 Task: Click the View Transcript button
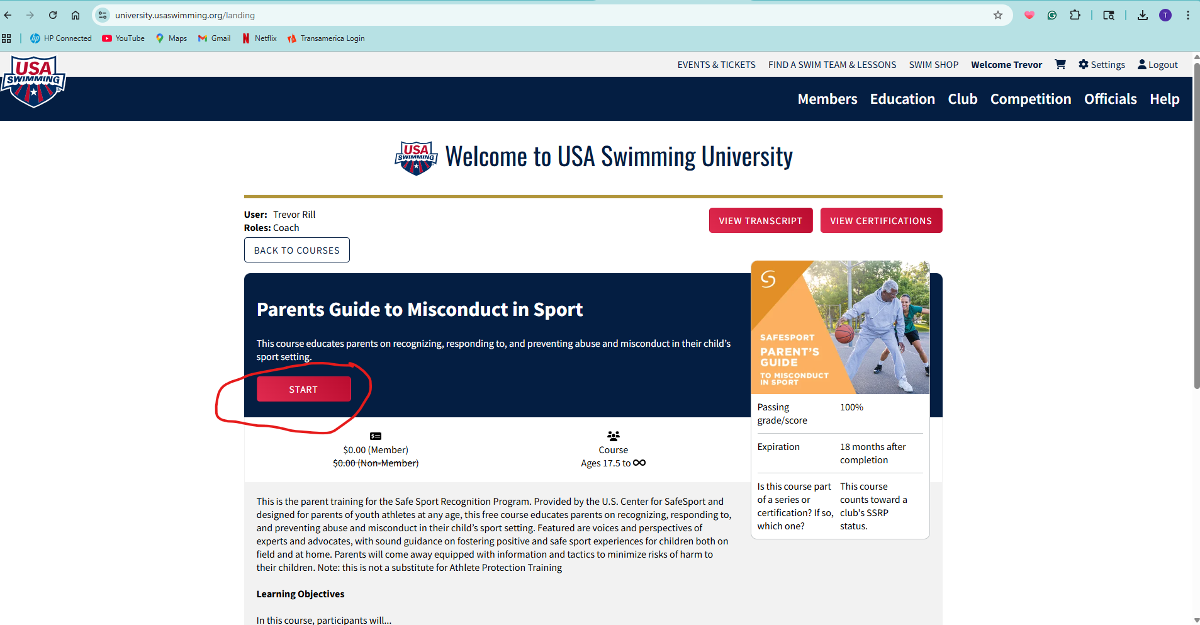760,221
